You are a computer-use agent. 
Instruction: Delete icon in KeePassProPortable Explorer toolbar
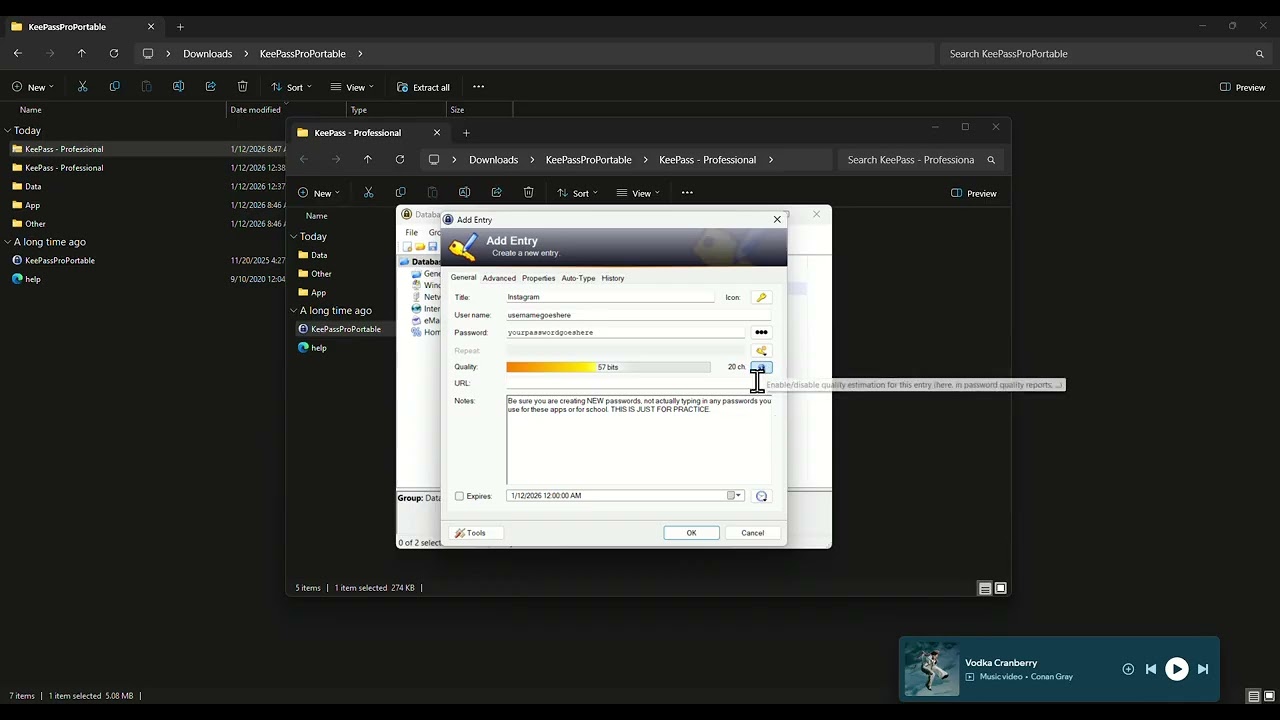point(242,87)
